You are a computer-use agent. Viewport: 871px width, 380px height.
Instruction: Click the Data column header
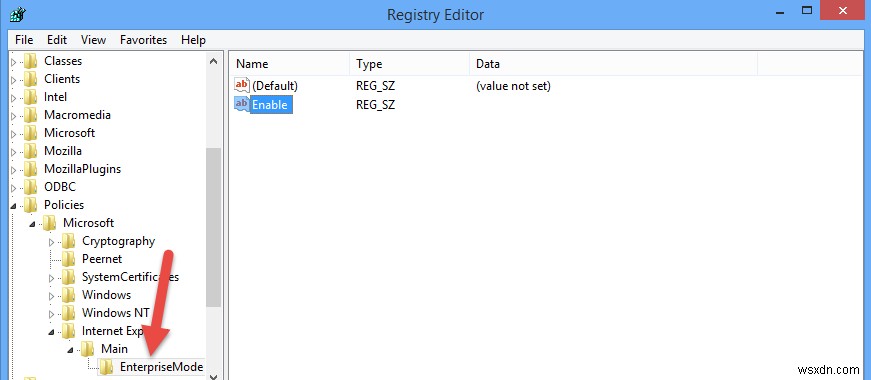[x=613, y=64]
